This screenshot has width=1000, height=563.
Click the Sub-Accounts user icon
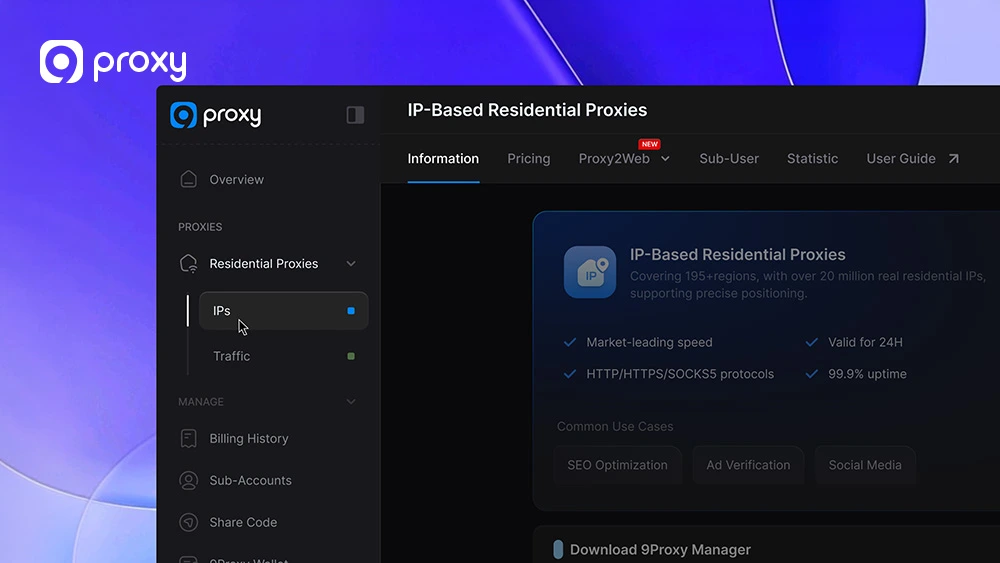(x=188, y=480)
